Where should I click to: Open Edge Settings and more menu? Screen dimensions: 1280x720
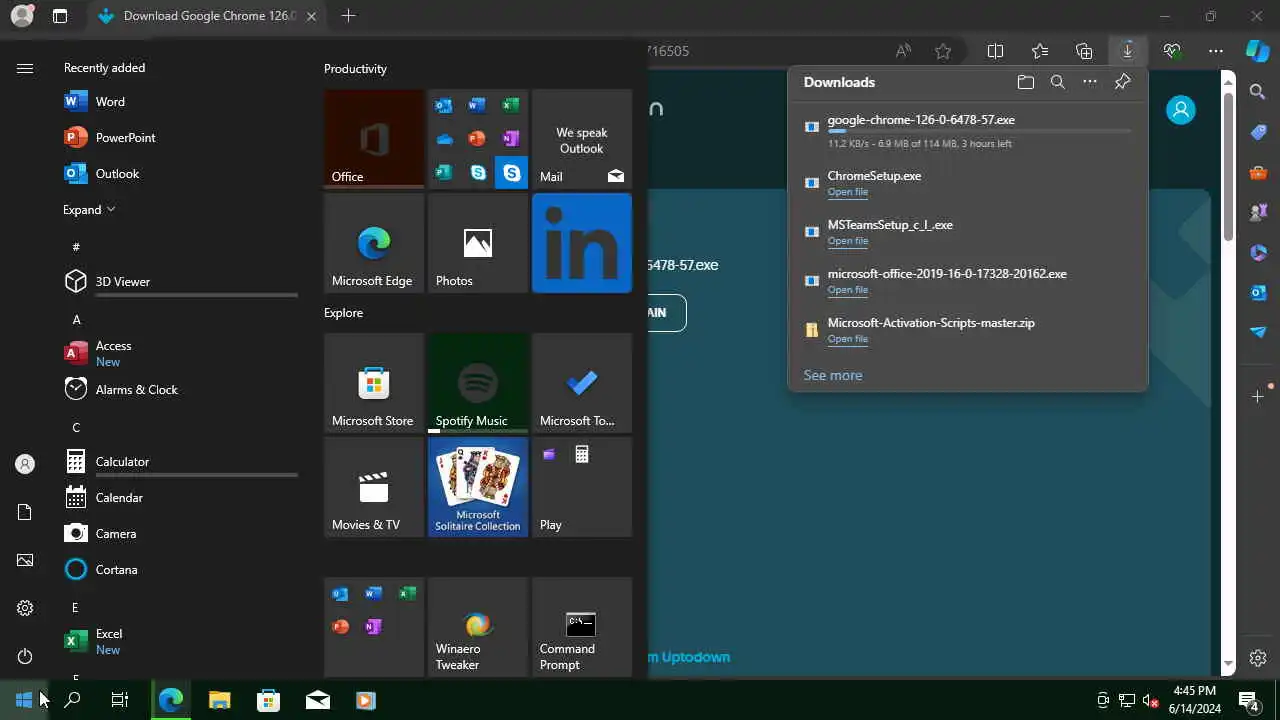pos(1216,51)
